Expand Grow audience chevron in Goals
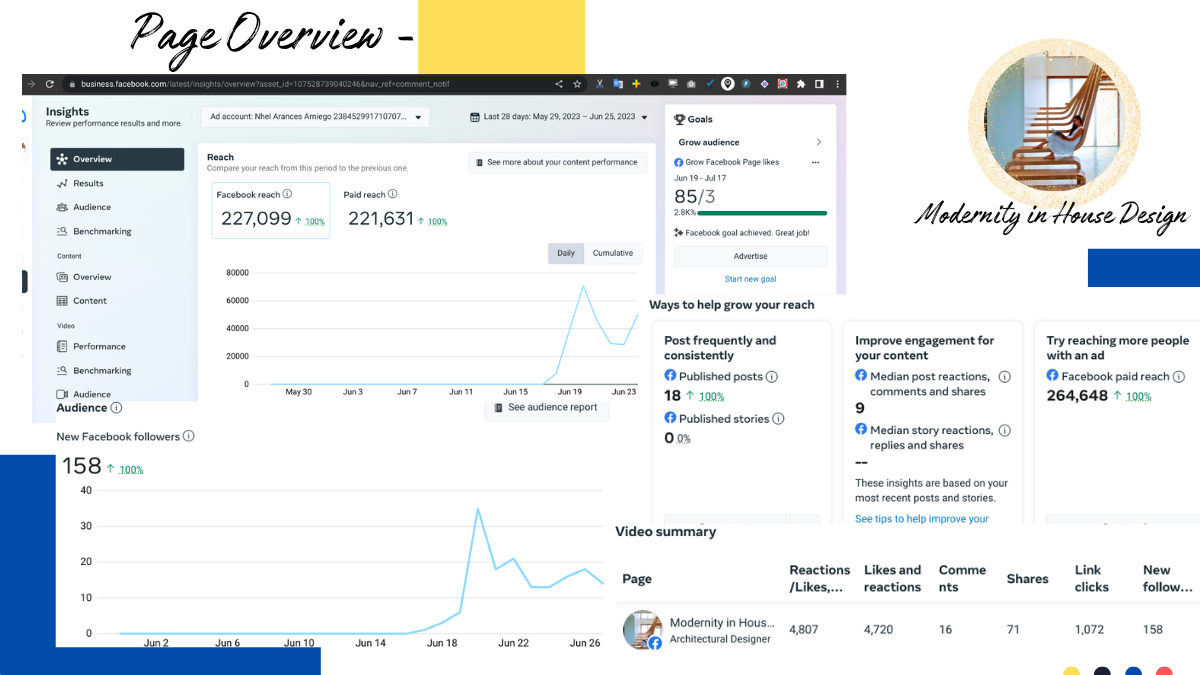Screen dimensions: 1200x675 click(819, 142)
